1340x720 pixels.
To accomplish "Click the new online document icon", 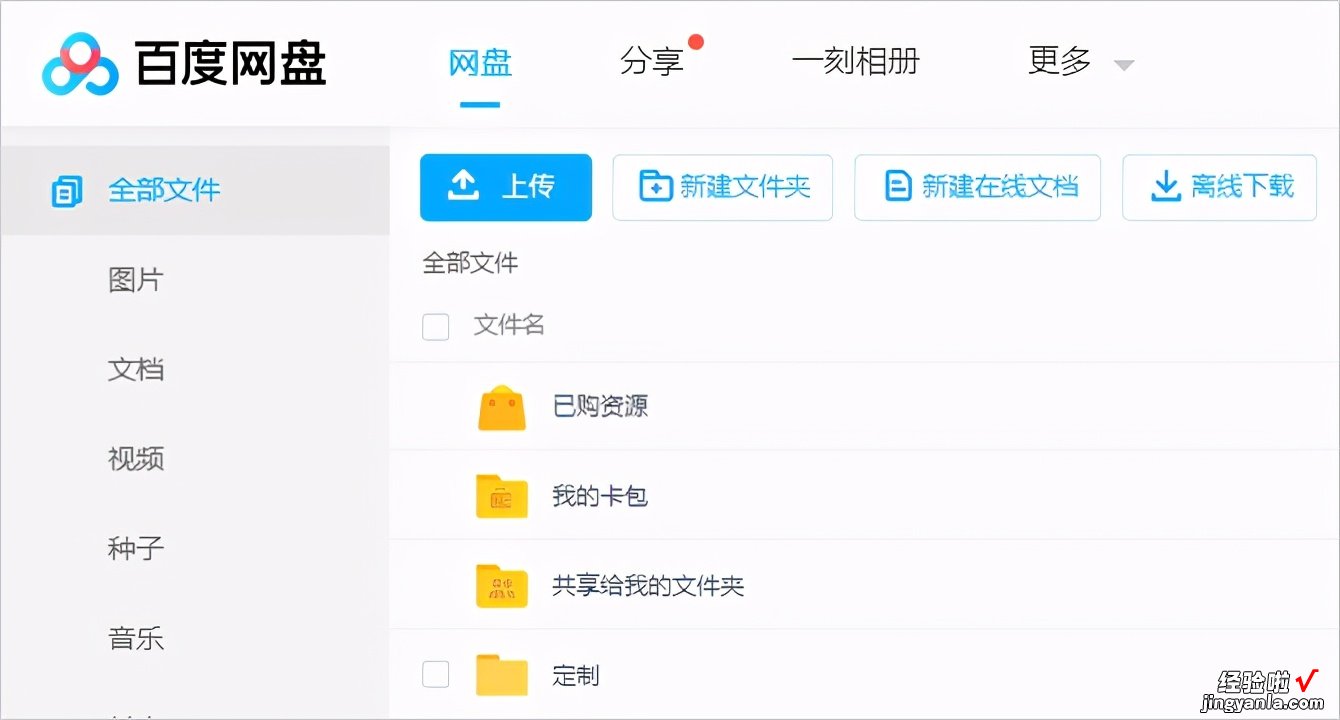I will coord(899,186).
